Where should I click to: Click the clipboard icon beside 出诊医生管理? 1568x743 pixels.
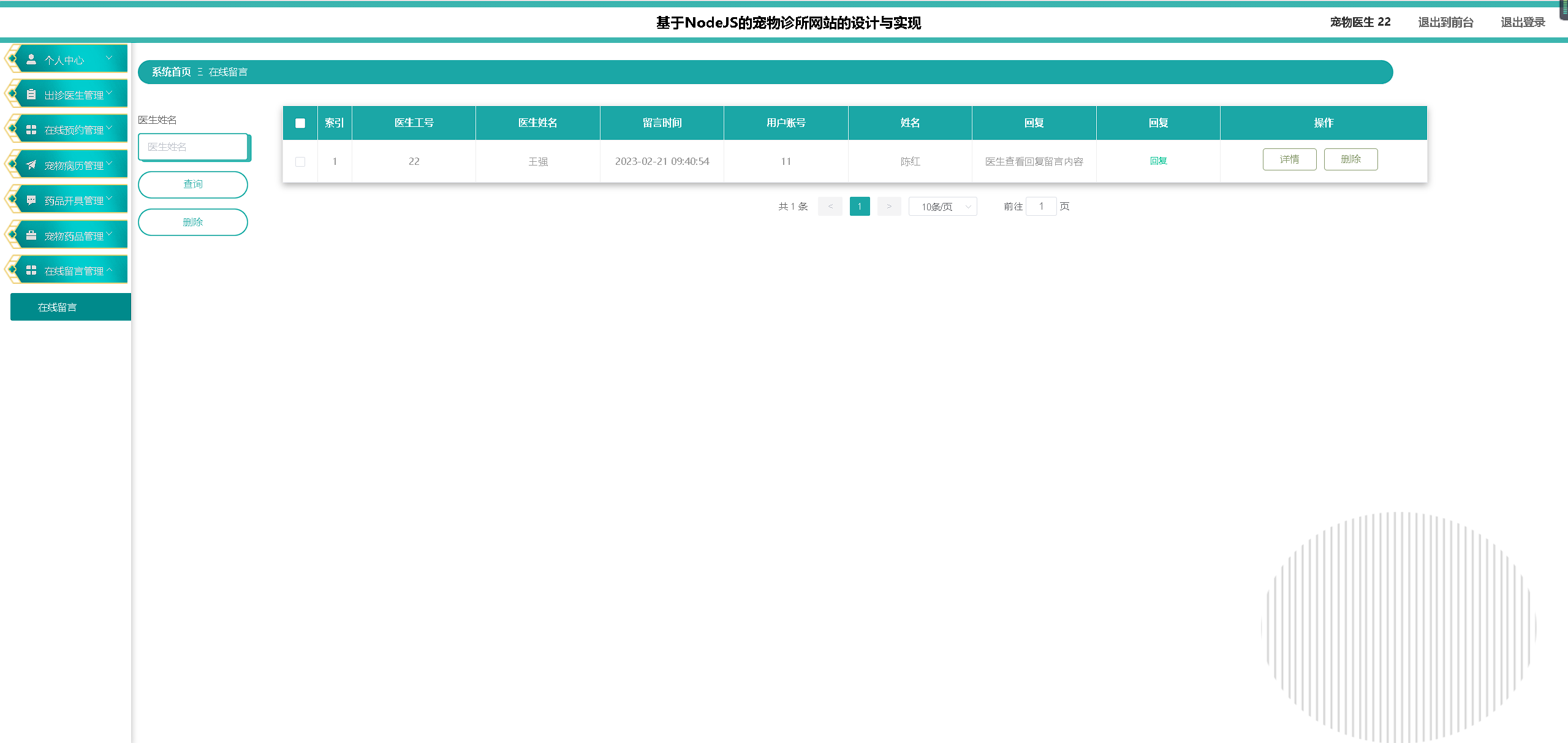click(x=31, y=94)
